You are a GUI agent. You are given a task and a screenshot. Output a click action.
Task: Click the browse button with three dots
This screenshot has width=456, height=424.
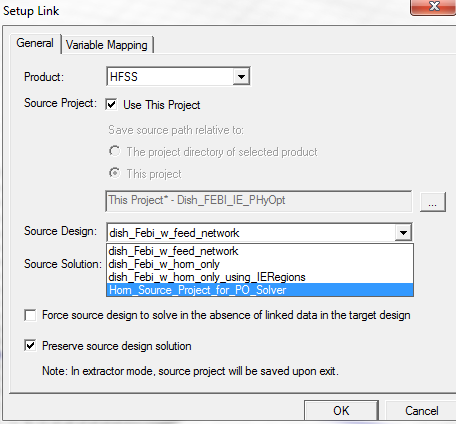(432, 202)
